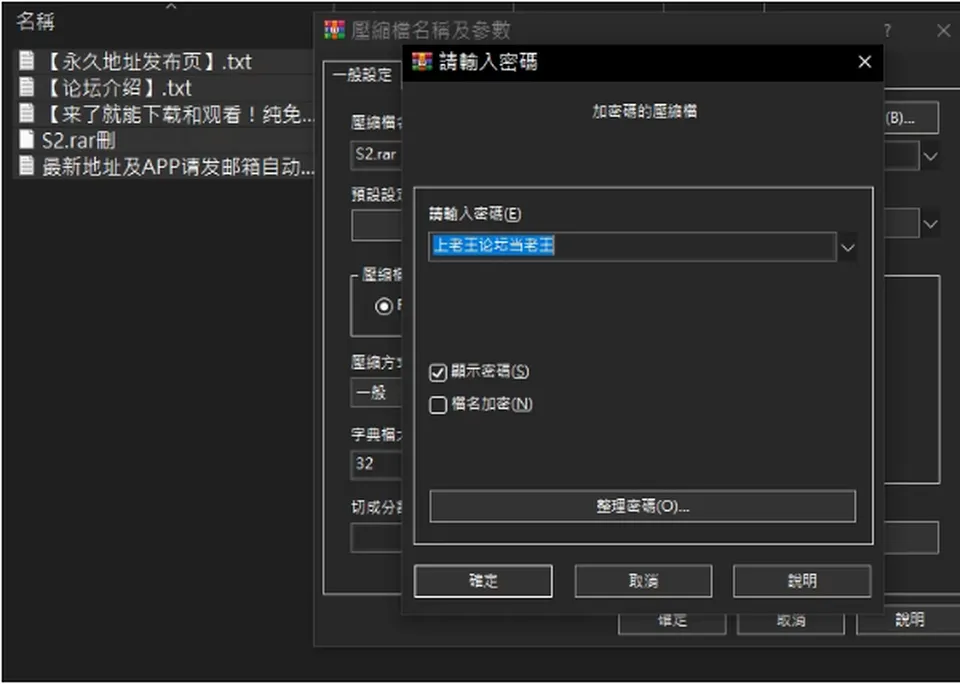Click the WinRAR icon in 請輸入密碼 title bar
Image resolution: width=960 pixels, height=684 pixels.
(422, 62)
